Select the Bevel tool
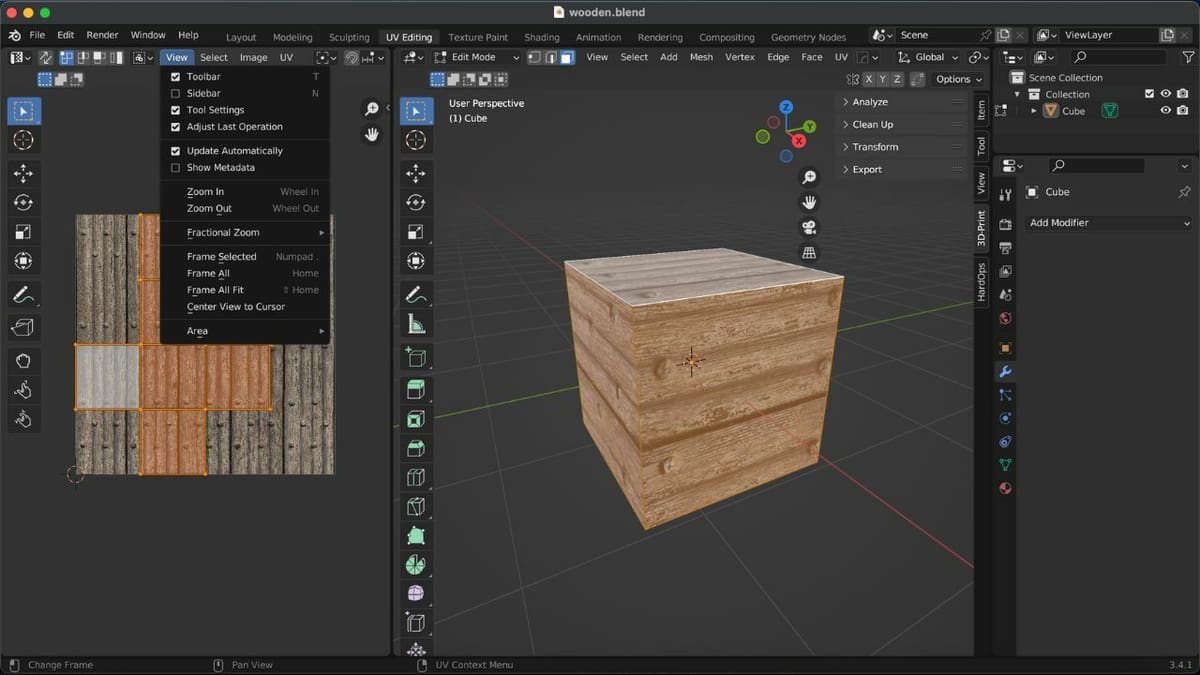Screen dimensions: 1200x675 click(416, 448)
